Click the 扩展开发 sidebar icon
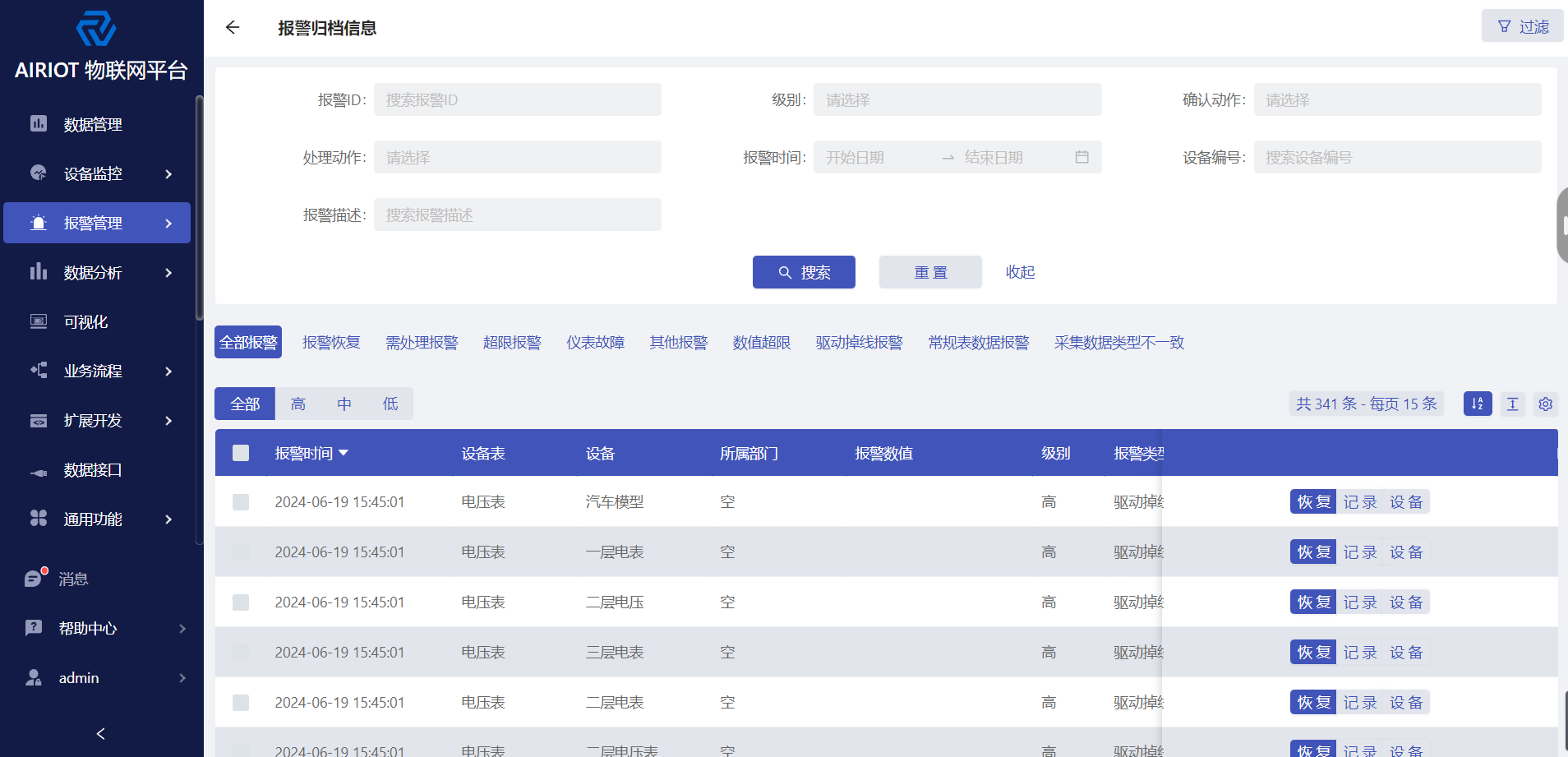1568x757 pixels. click(x=39, y=420)
